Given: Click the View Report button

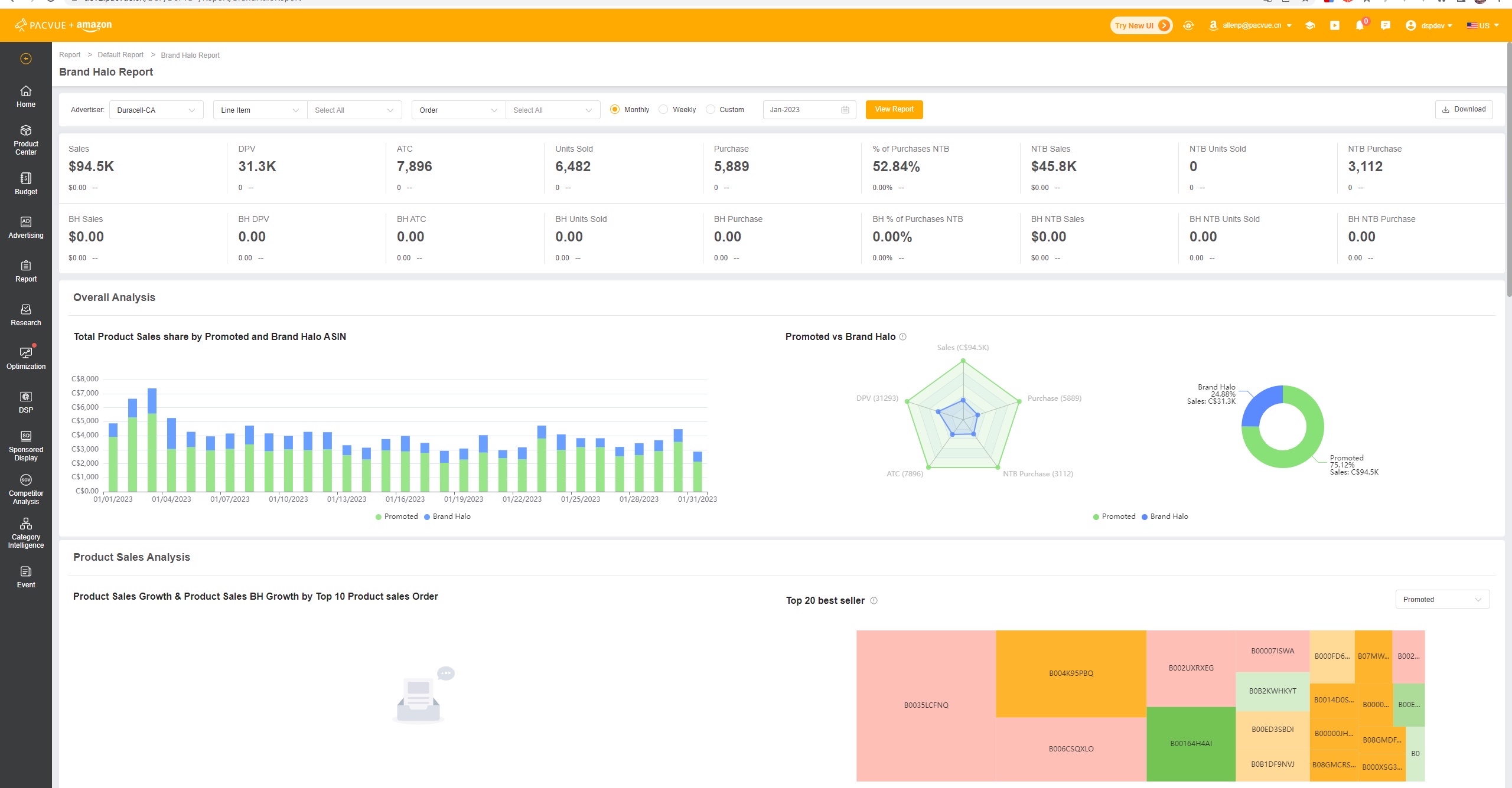Looking at the screenshot, I should pyautogui.click(x=894, y=109).
